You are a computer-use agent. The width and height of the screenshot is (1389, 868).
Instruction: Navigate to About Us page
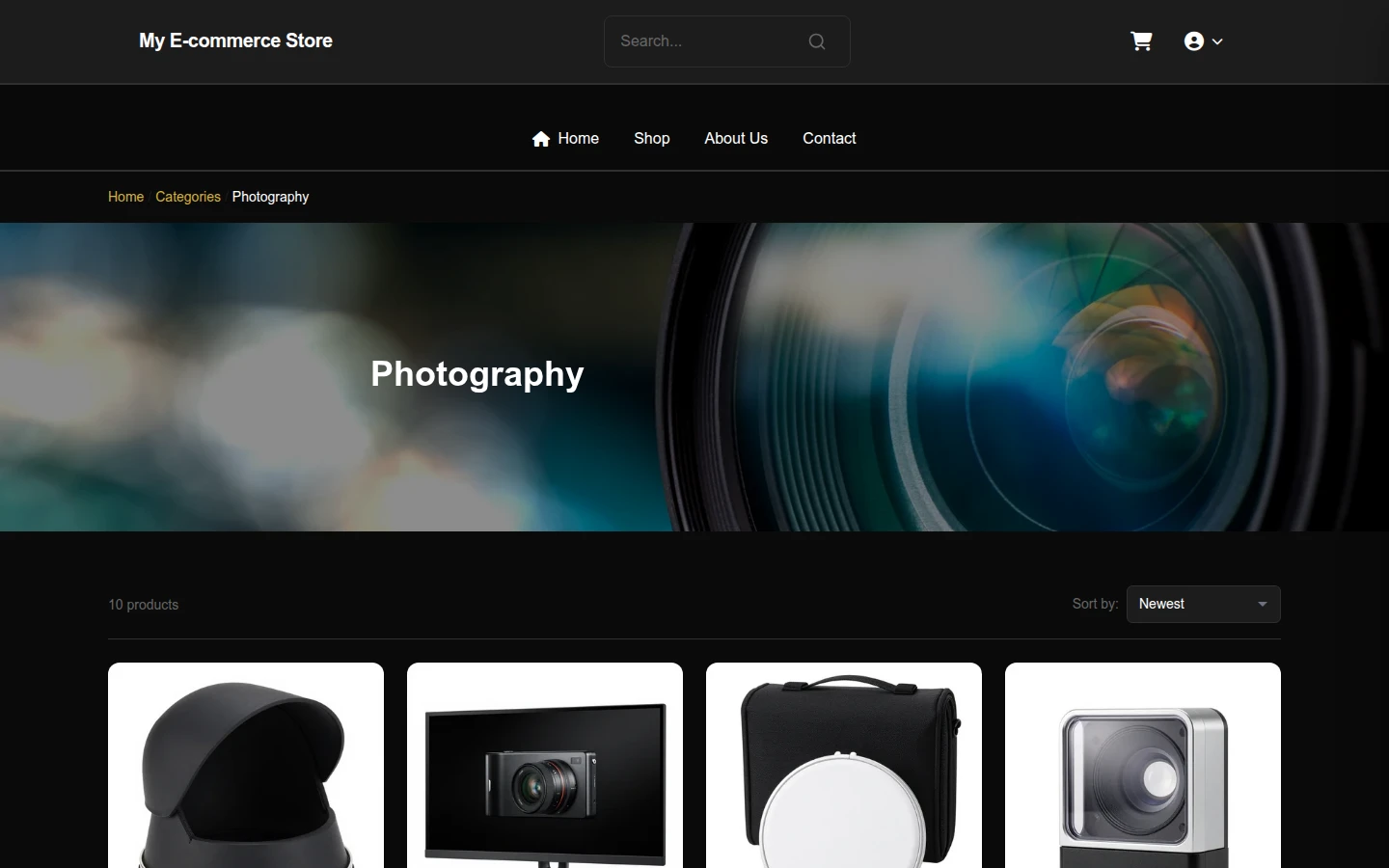pos(736,139)
